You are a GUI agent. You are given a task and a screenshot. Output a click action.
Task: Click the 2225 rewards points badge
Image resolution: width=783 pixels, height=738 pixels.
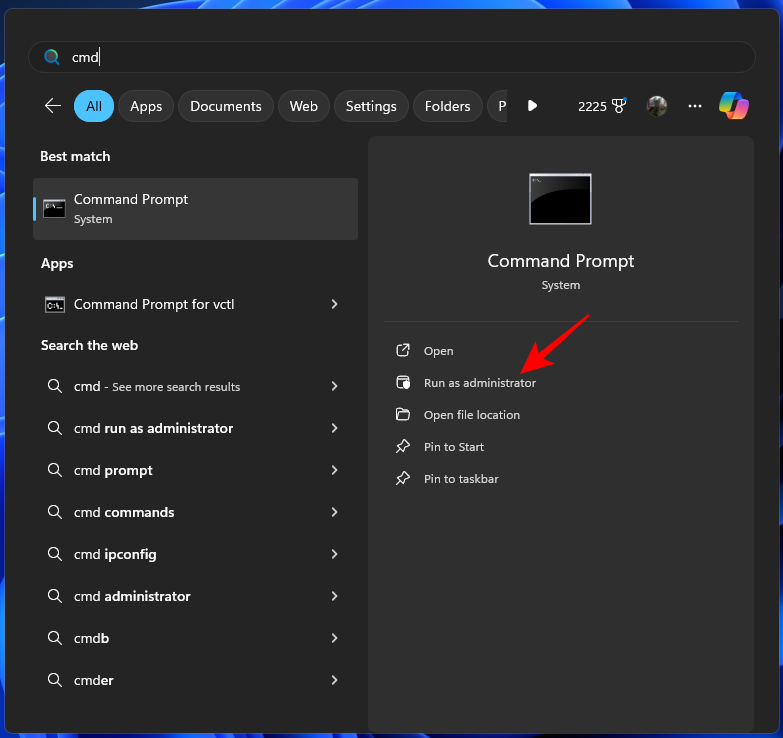pos(602,106)
